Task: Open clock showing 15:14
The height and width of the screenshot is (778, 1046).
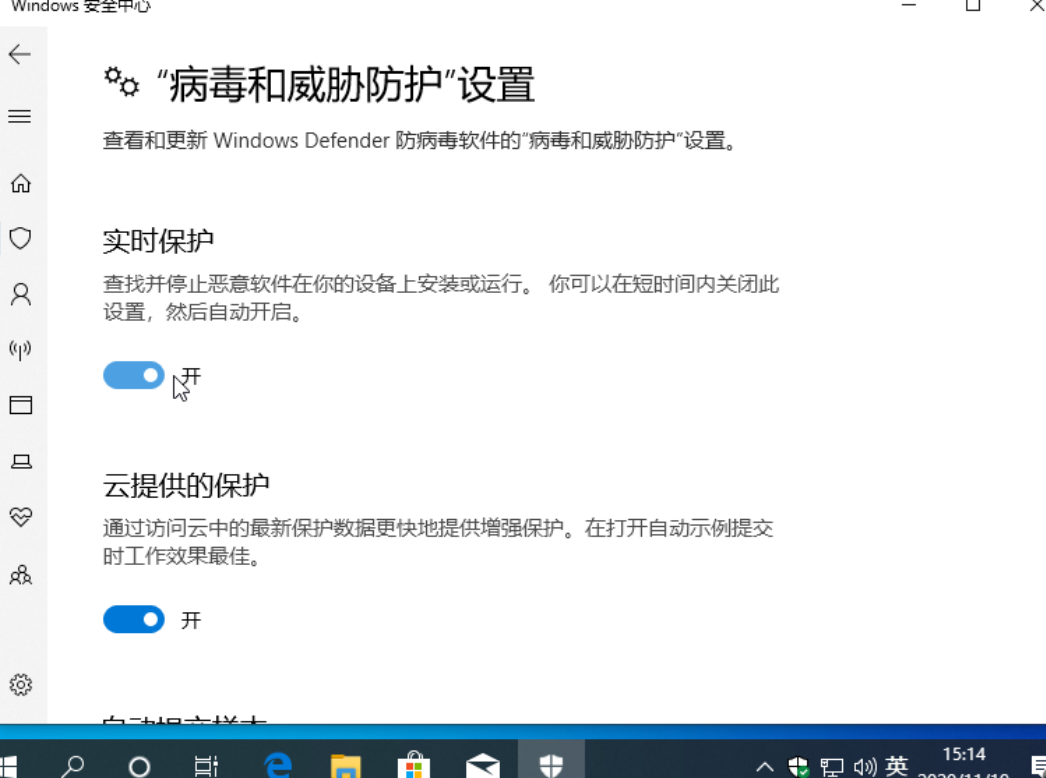Action: pos(963,755)
